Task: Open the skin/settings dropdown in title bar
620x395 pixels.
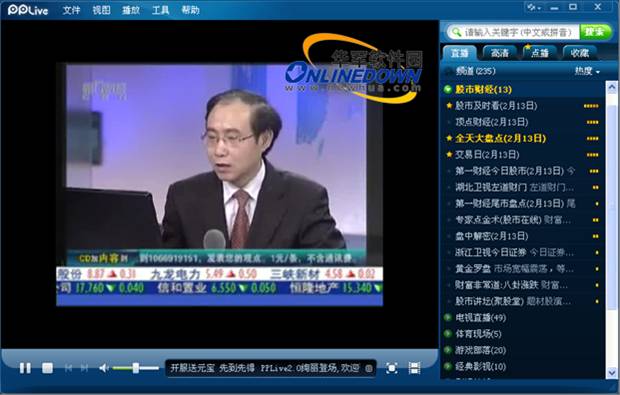Action: tap(534, 7)
